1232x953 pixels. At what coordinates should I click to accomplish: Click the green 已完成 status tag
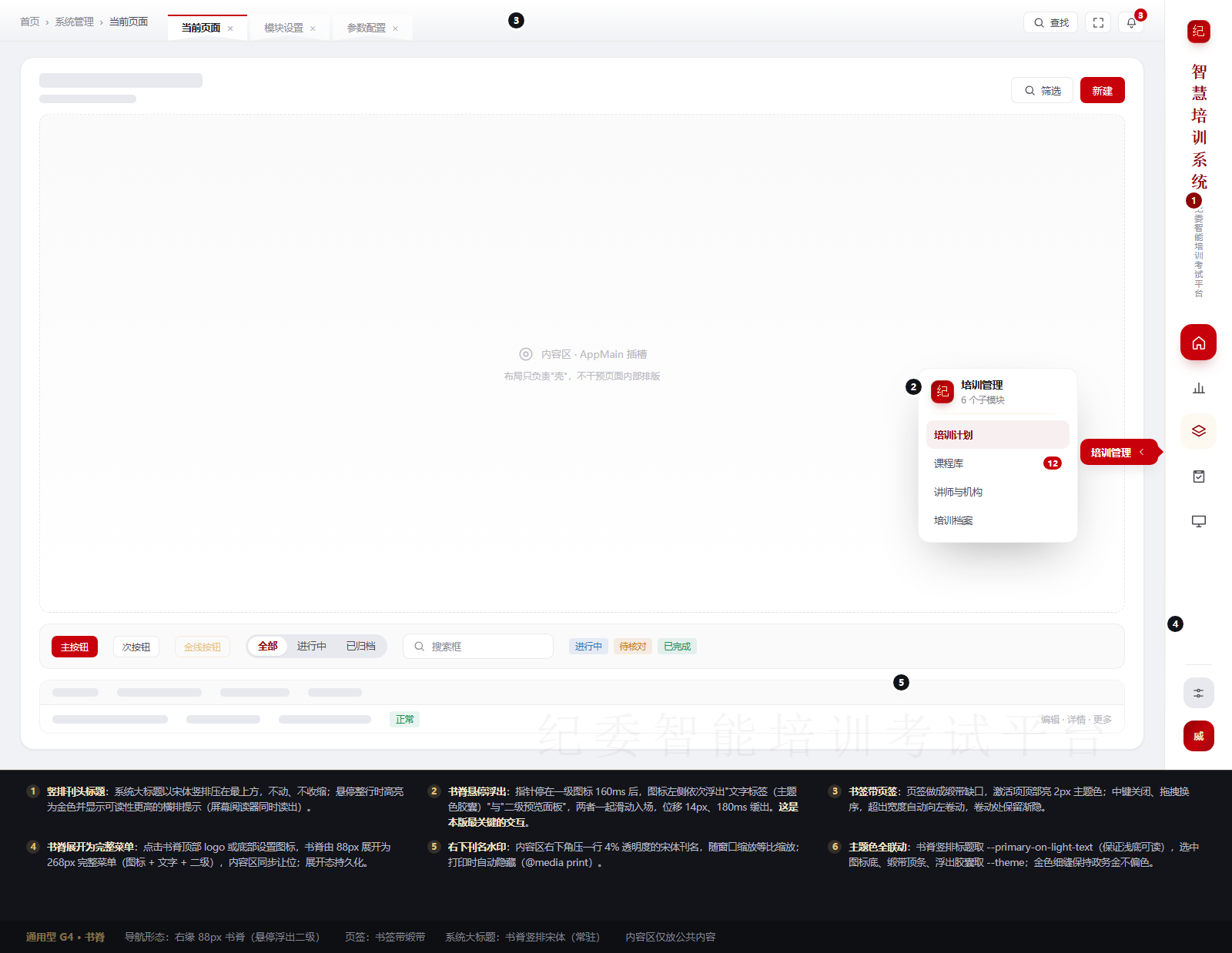point(677,647)
